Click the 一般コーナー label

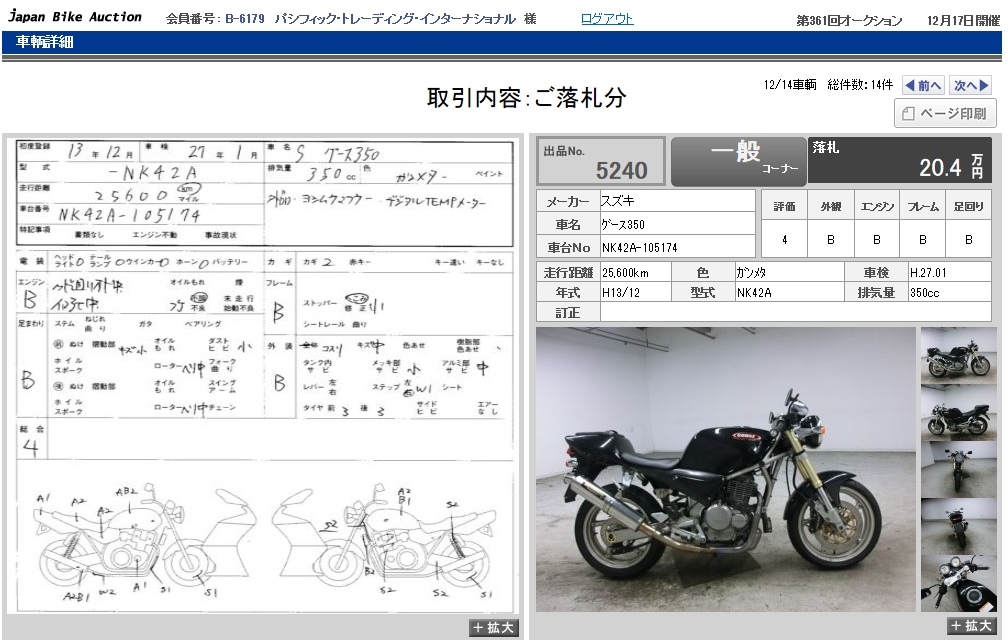pos(739,161)
